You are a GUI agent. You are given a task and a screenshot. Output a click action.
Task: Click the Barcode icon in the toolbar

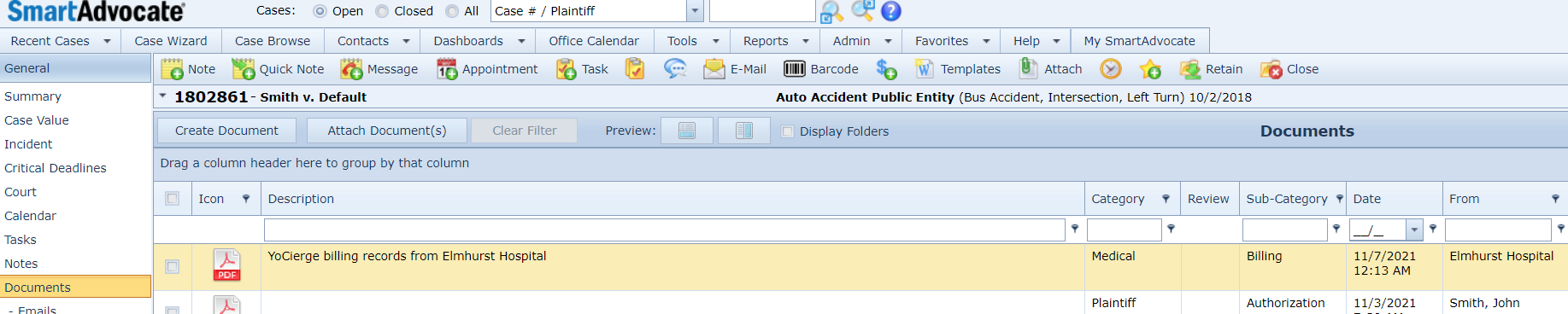795,69
